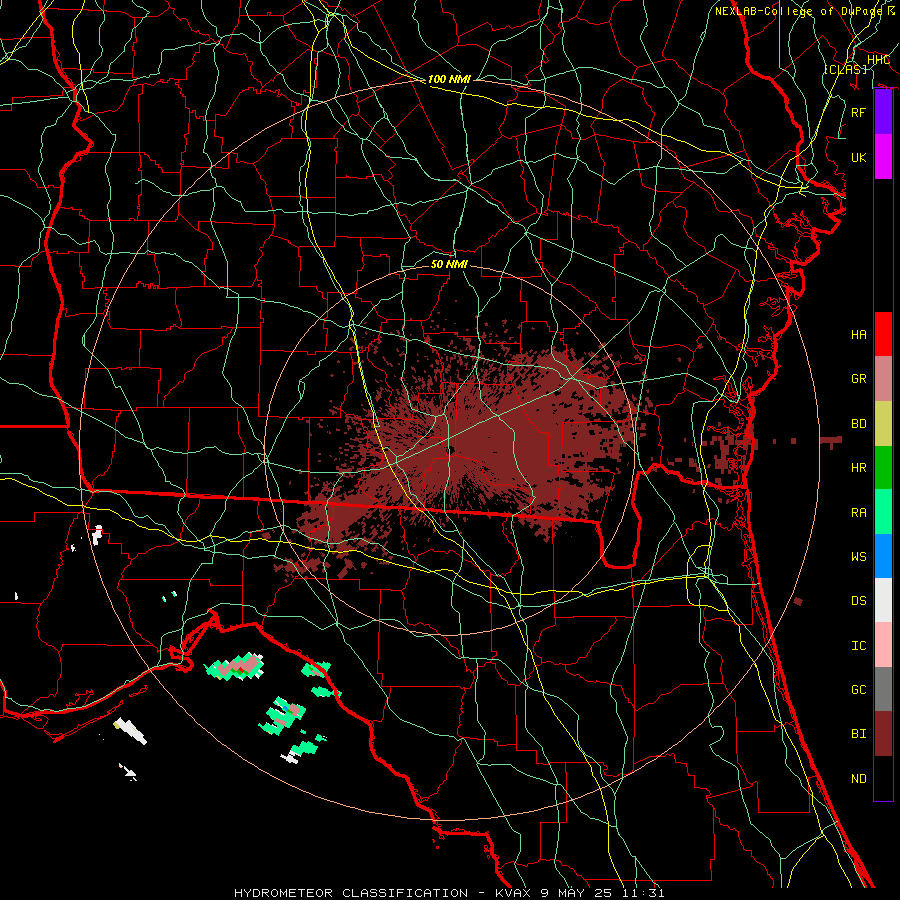
Task: Click the HA red legend swatch
Action: pyautogui.click(x=883, y=334)
